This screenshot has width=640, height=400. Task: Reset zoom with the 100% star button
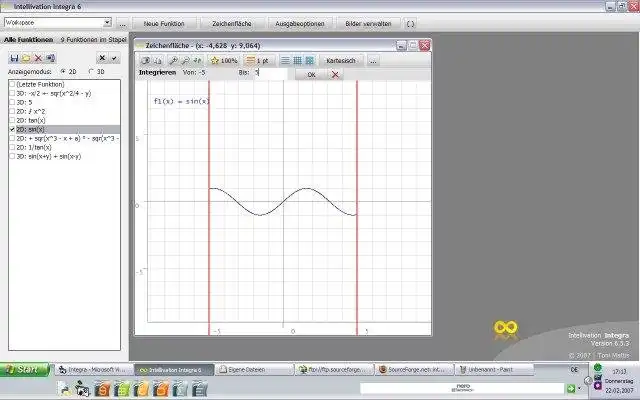pos(224,61)
